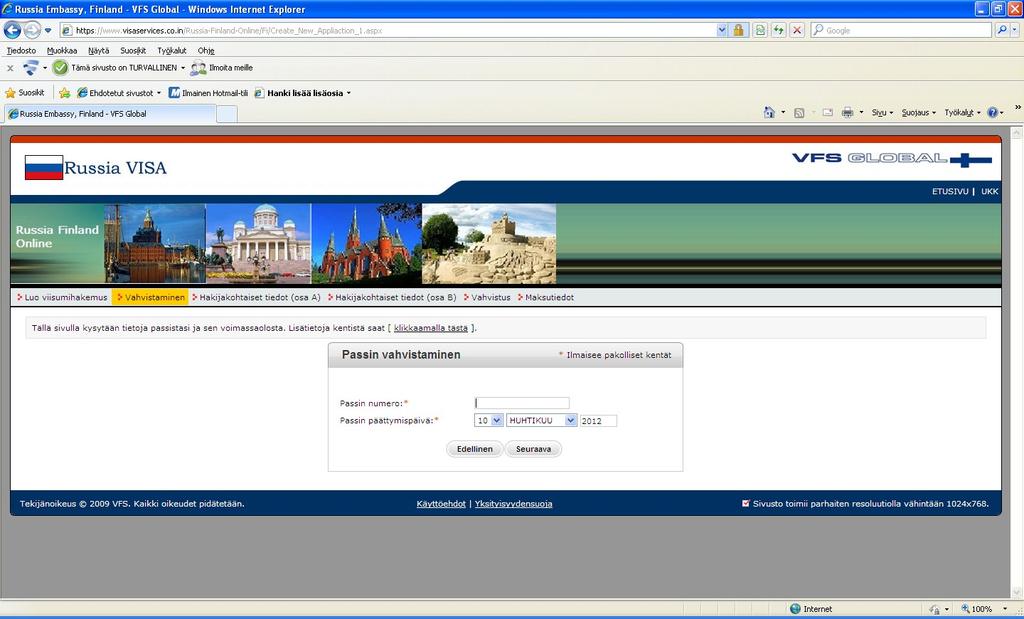Expand the Print options dropdown arrow
Screen dimensions: 1024x619
[861, 112]
